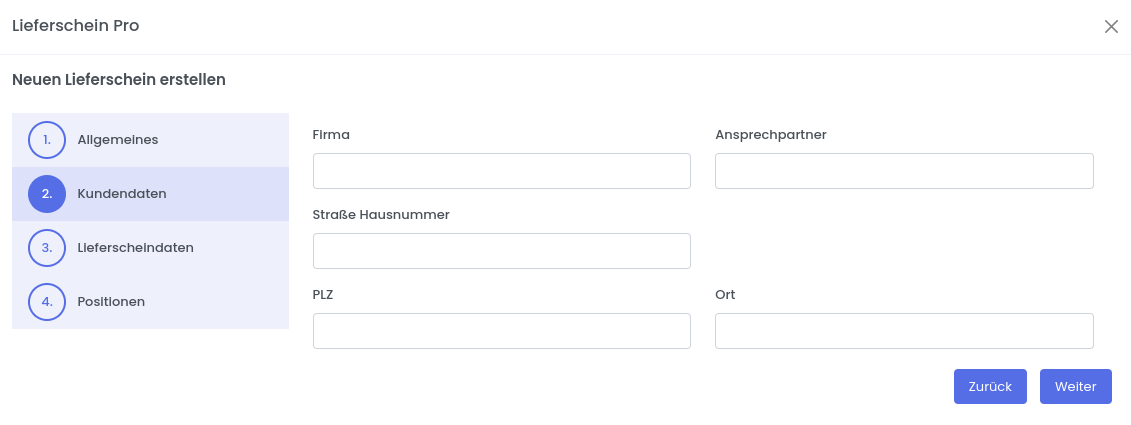The width and height of the screenshot is (1131, 425).
Task: Close the Lieferschein Pro dialog
Action: 1111,27
